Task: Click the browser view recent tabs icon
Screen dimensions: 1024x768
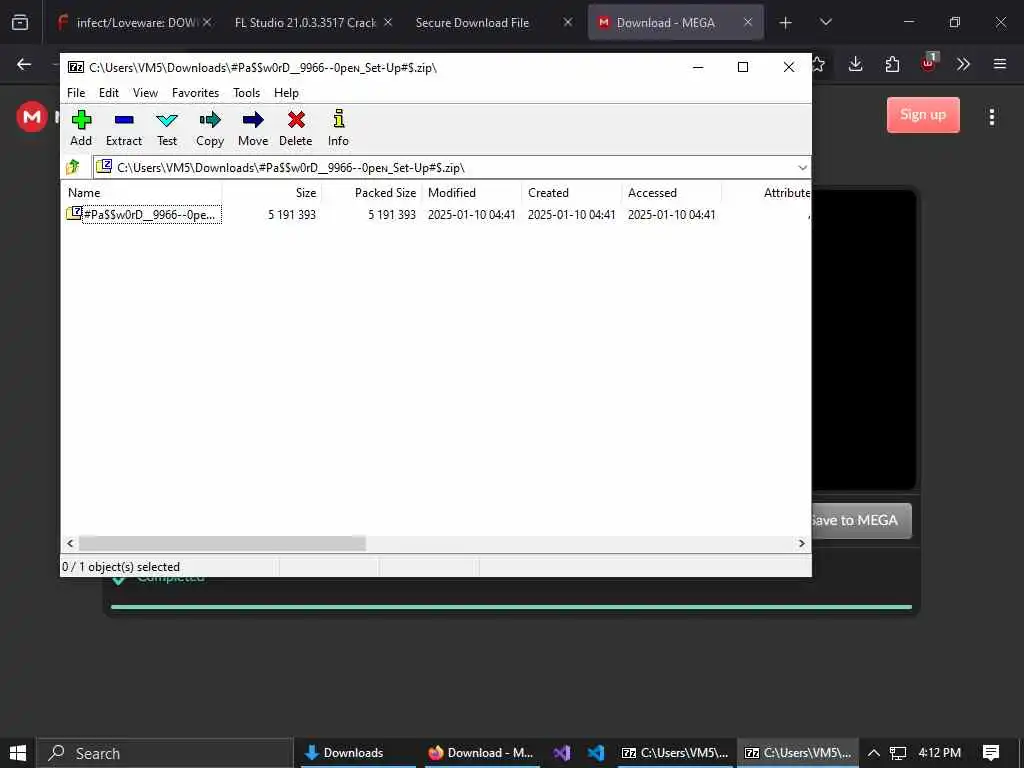Action: coord(20,23)
